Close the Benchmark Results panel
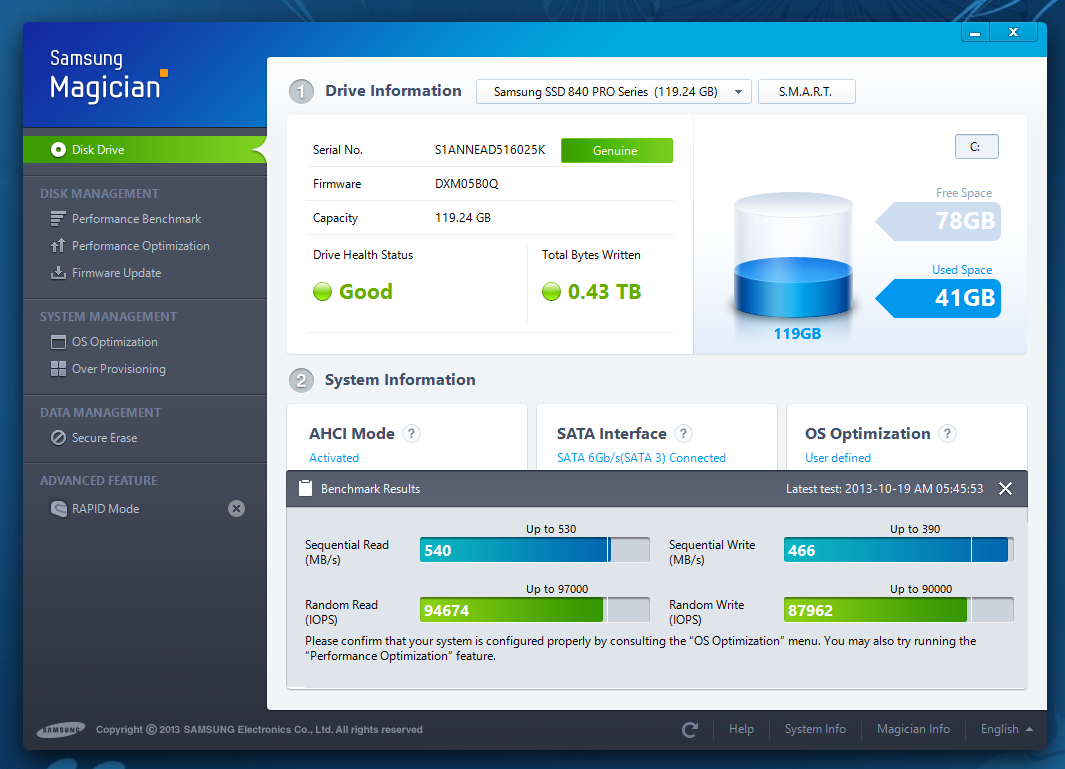The height and width of the screenshot is (769, 1065). tap(1005, 488)
